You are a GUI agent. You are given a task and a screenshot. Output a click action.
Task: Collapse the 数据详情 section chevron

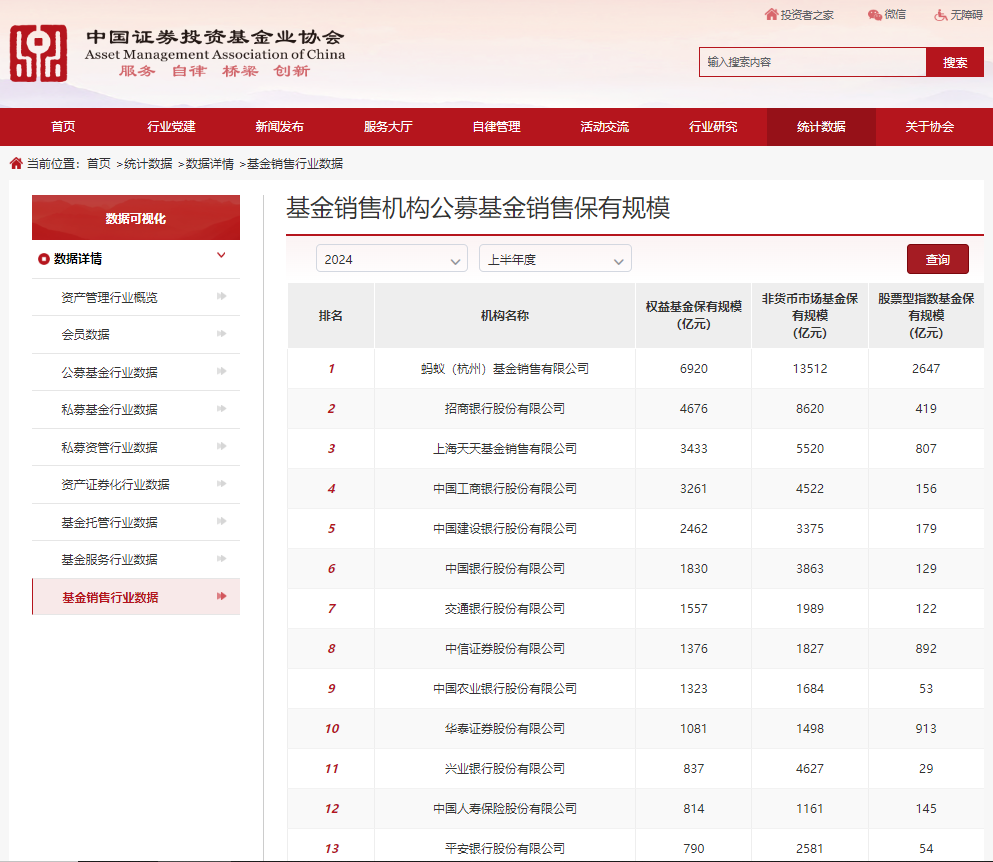click(x=221, y=257)
